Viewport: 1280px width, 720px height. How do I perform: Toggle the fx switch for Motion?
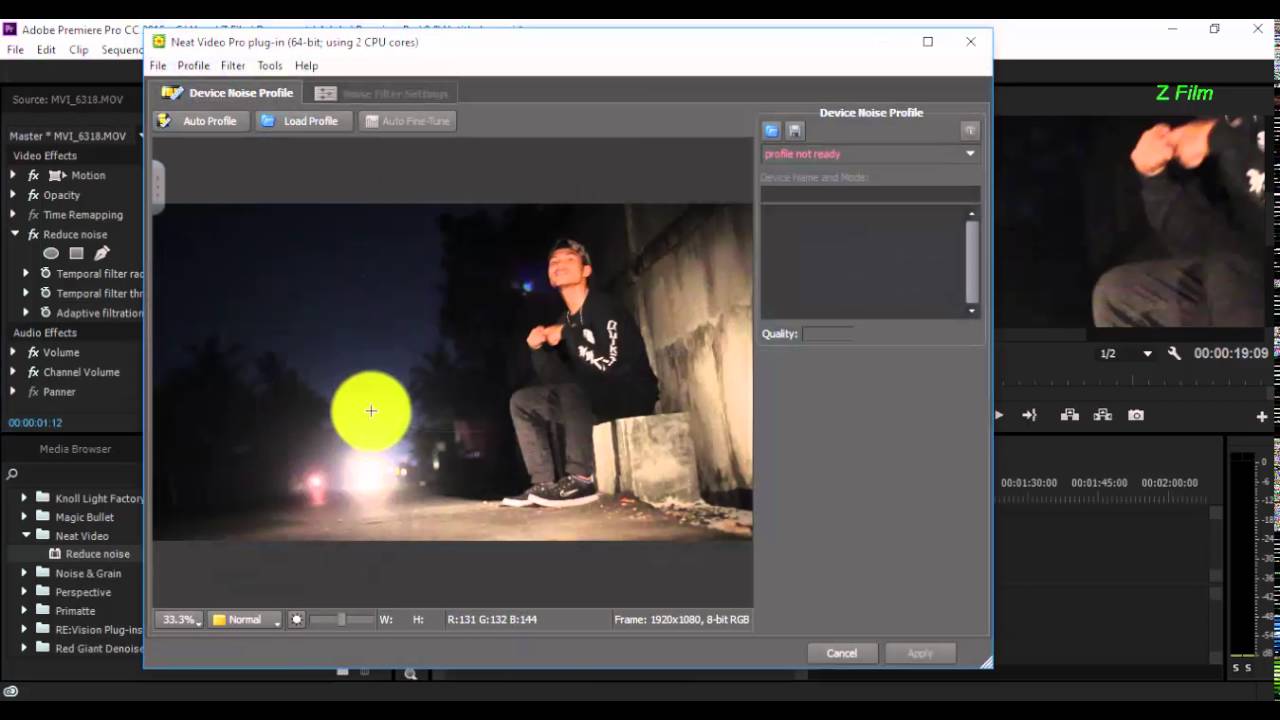click(x=33, y=175)
